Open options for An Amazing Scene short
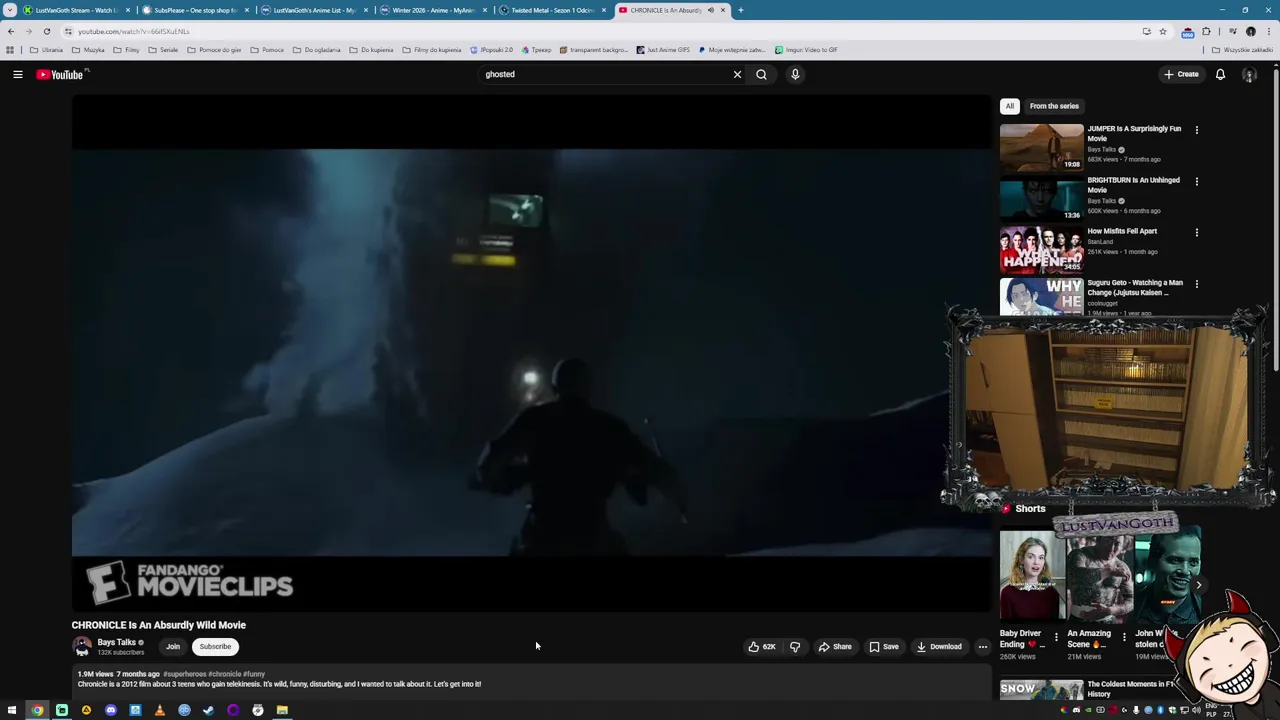 (1124, 637)
